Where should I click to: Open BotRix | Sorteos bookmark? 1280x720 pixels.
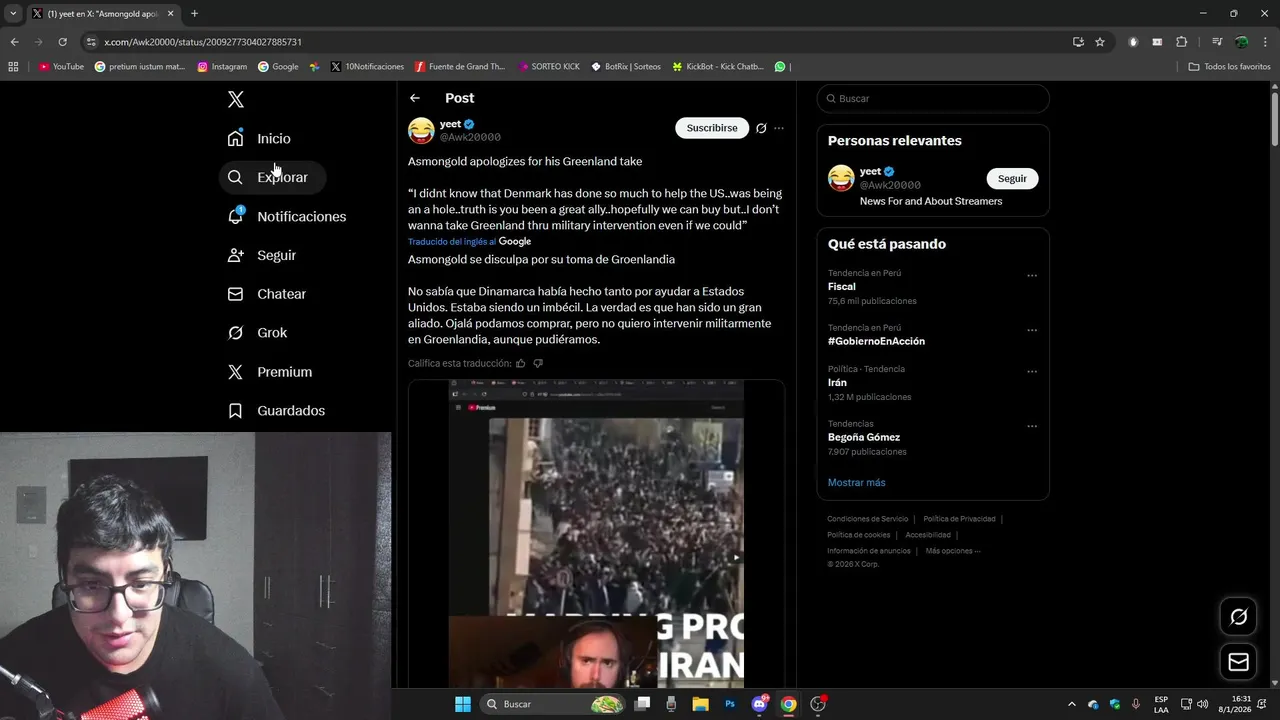point(626,67)
